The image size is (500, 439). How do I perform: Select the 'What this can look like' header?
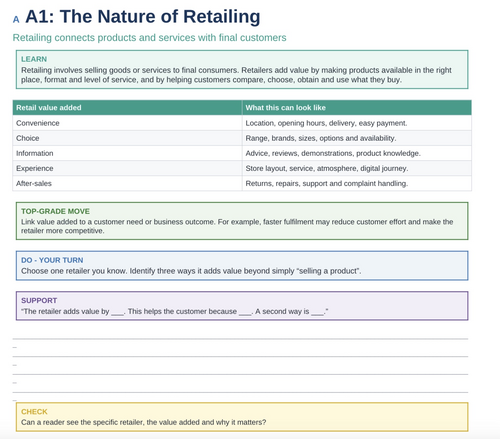point(286,108)
